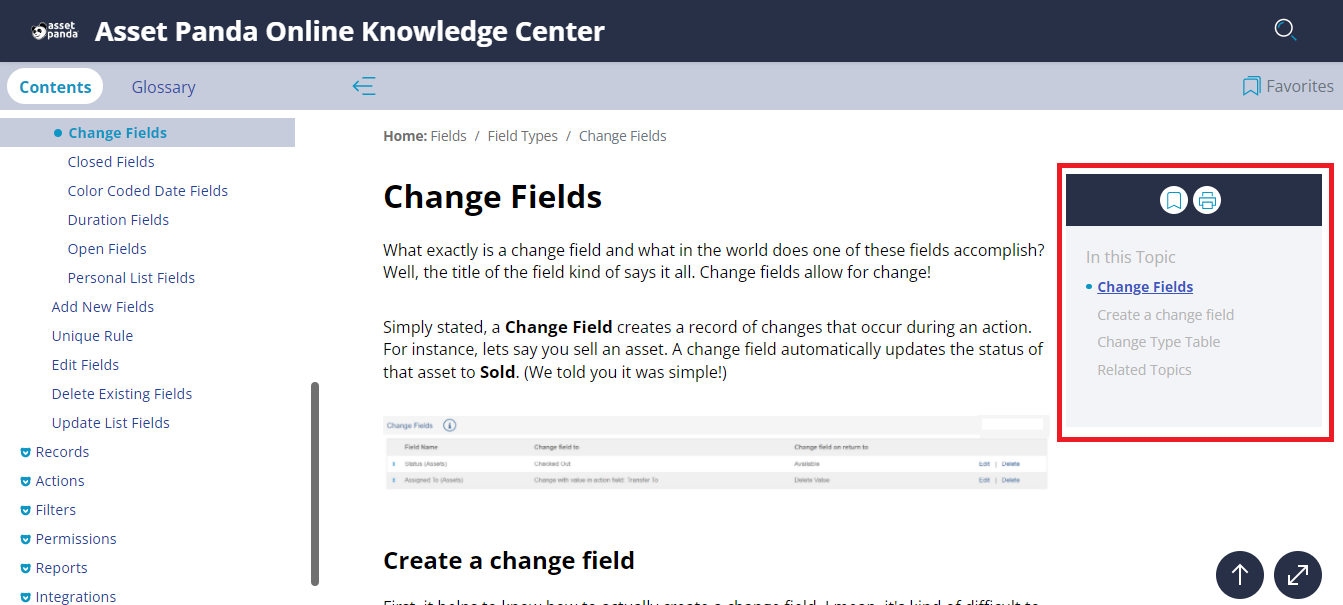Viewport: 1343px width, 605px height.
Task: Collapse the sidebar with the arrow-lines icon
Action: coord(364,87)
